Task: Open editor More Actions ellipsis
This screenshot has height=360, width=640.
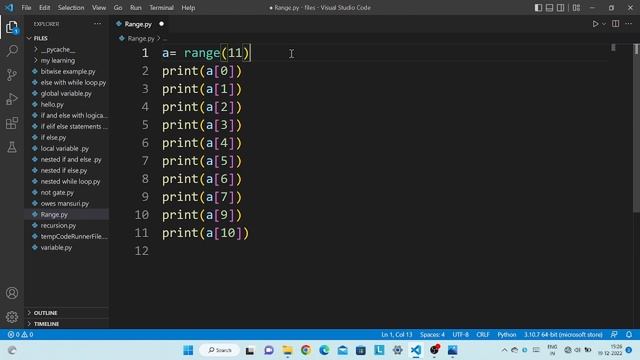Action: tap(629, 24)
